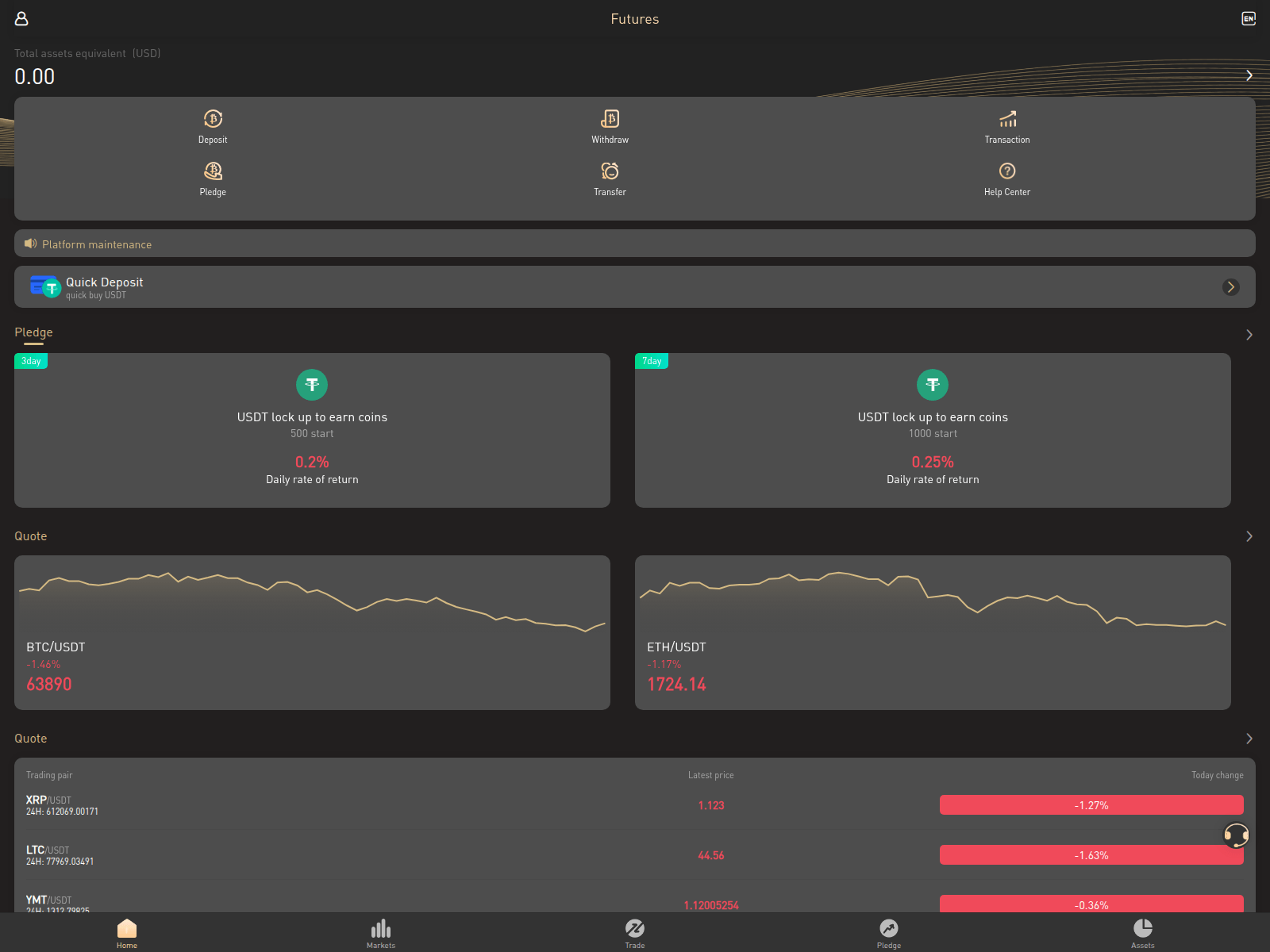Viewport: 1270px width, 952px height.
Task: Open the Help Center question icon
Action: [1007, 171]
